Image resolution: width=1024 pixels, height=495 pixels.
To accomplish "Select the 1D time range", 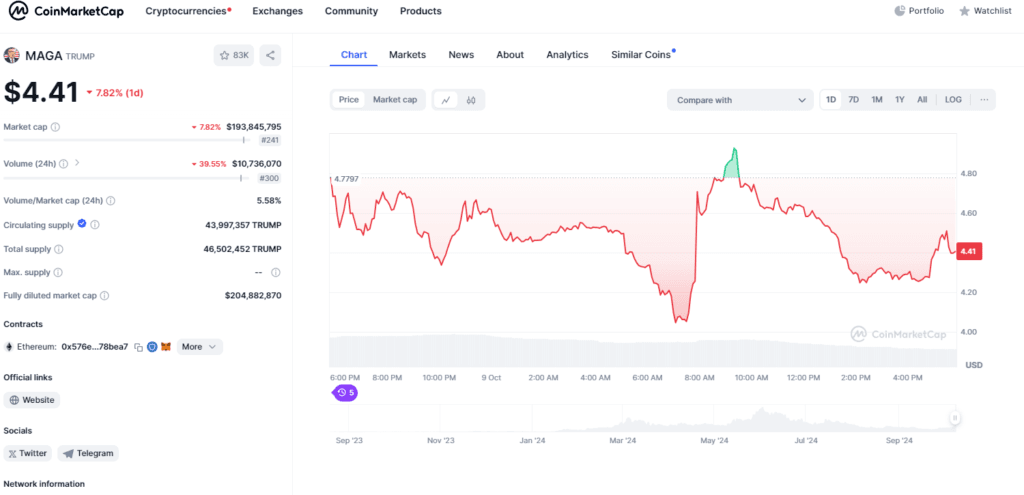I will click(831, 100).
